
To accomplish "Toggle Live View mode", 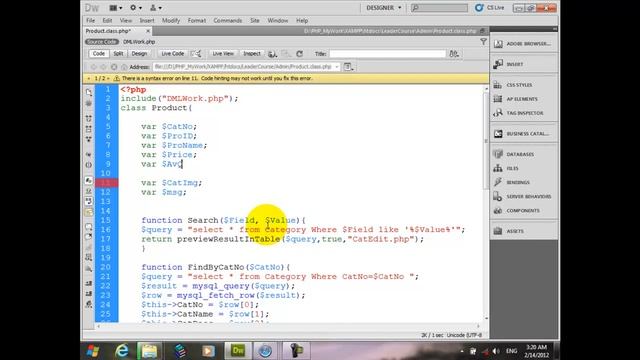I will tap(223, 53).
